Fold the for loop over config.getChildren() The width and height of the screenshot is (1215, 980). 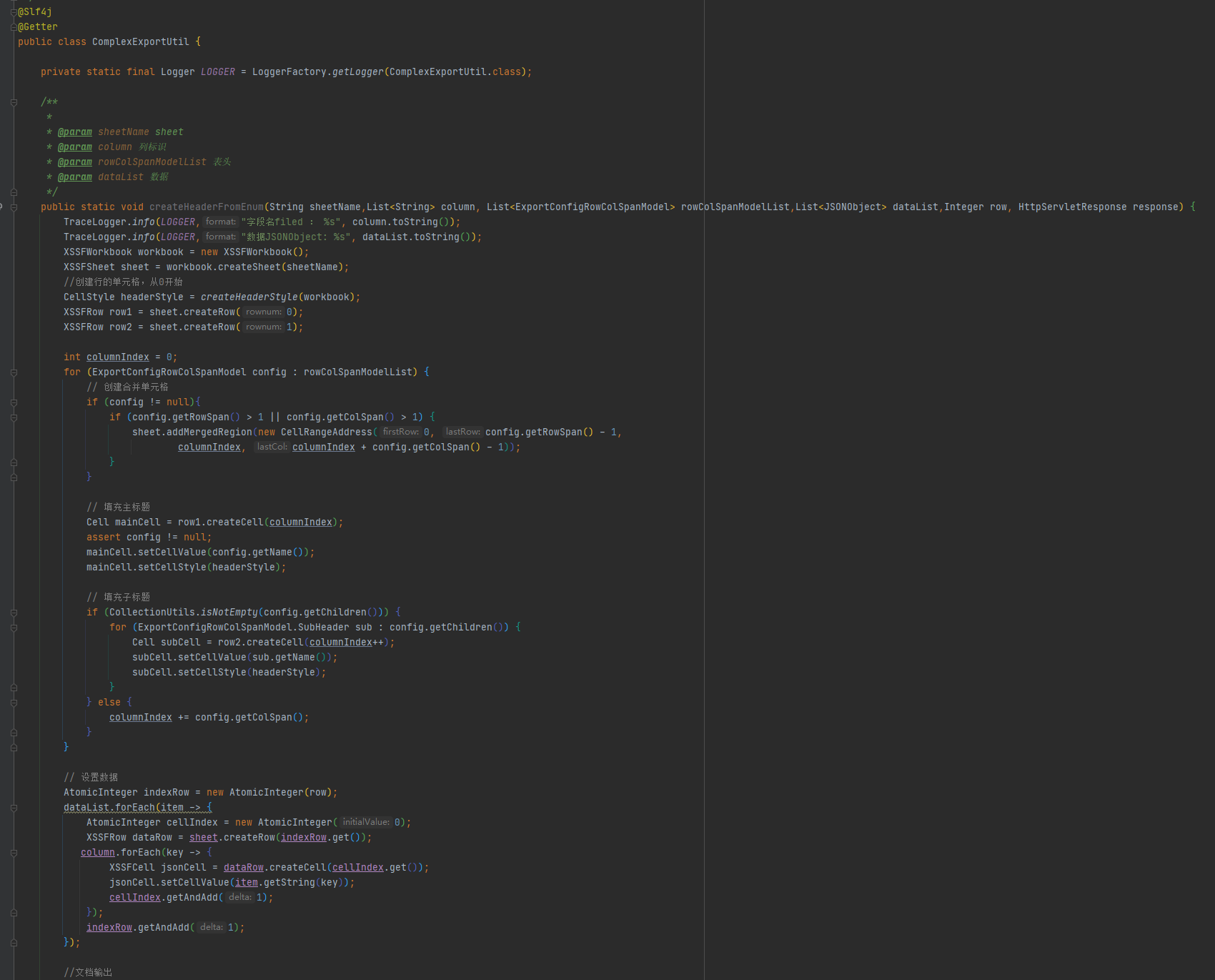coord(14,628)
